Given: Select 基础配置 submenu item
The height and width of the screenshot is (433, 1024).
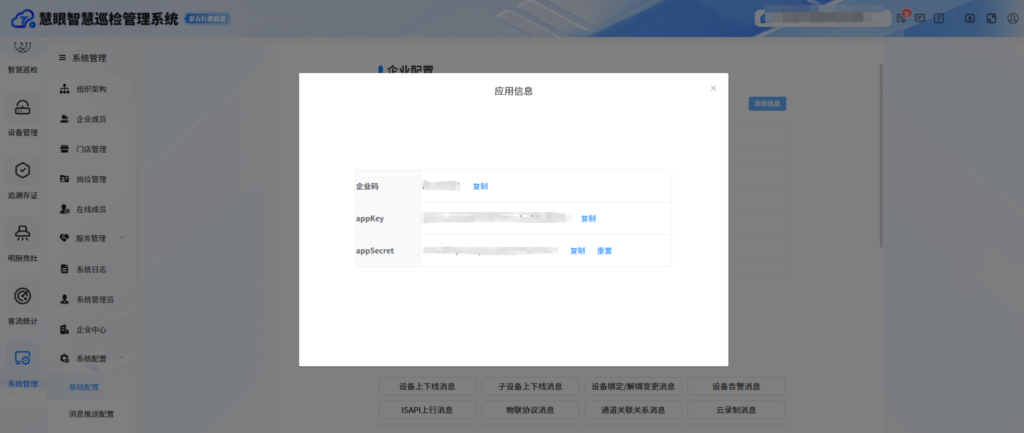Looking at the screenshot, I should (84, 387).
